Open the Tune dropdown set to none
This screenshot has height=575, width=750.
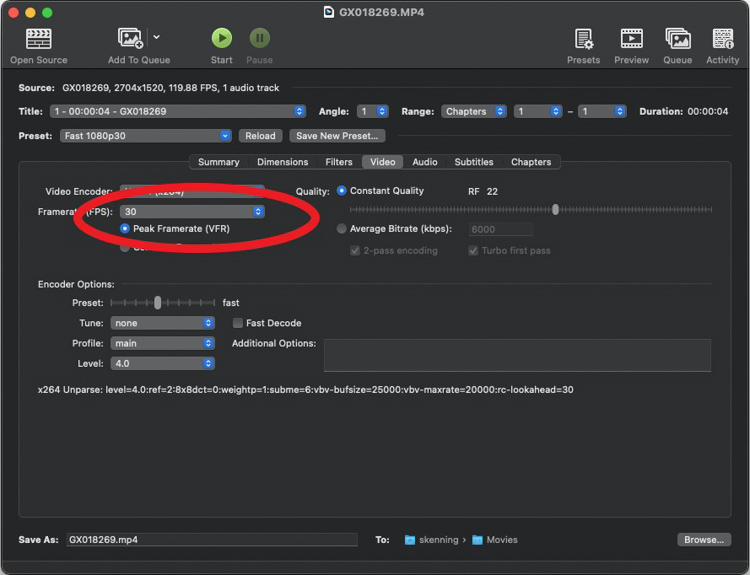pos(162,323)
